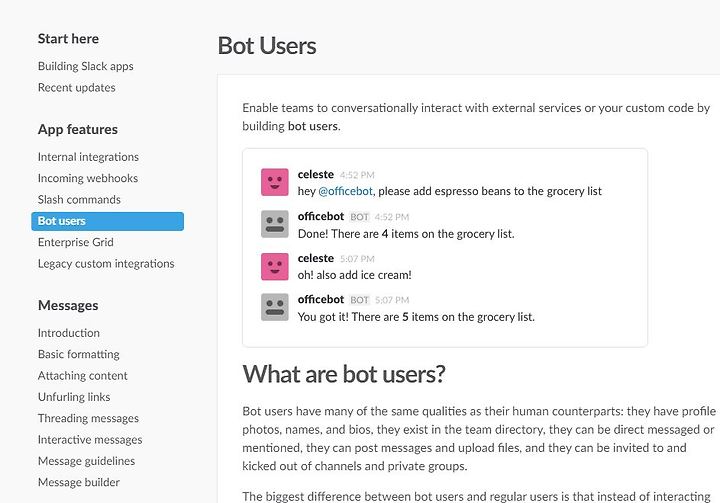Open Message builder link
The image size is (720, 503).
(x=79, y=482)
